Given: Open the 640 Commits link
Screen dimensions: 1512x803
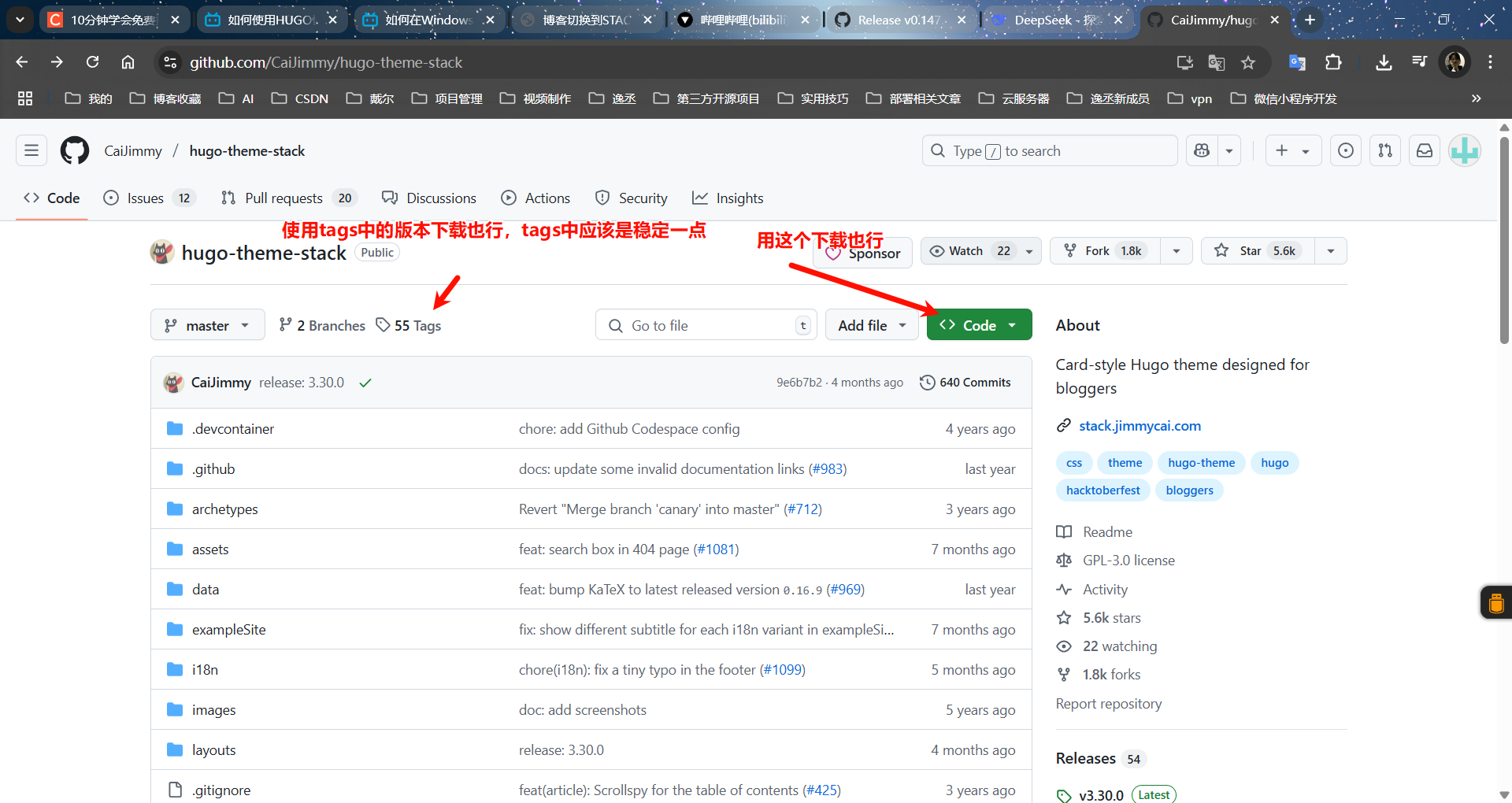Looking at the screenshot, I should coord(965,383).
